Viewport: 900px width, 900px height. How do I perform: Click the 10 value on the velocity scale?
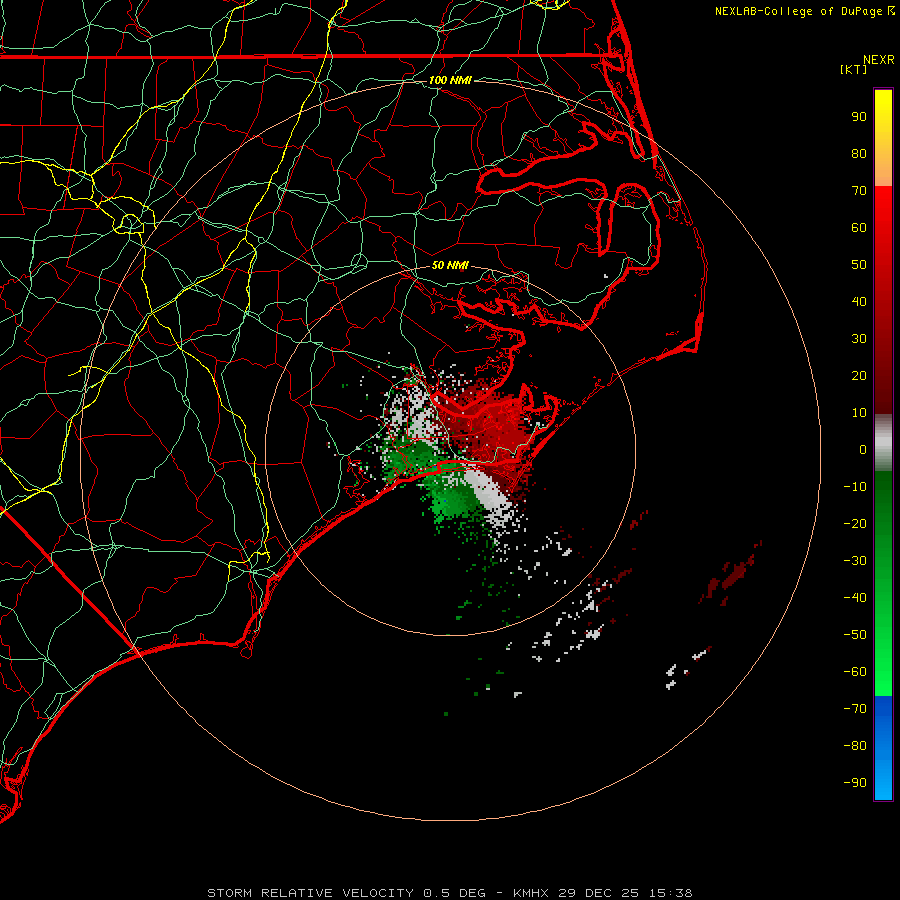tap(859, 413)
